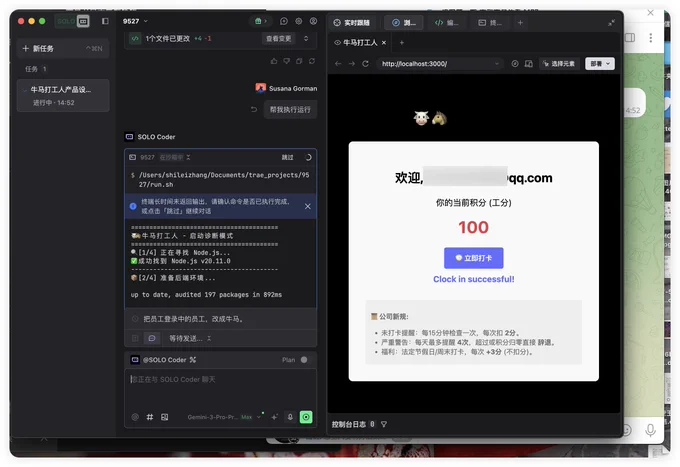
Task: Collapse the right panel with shrink arrows icon
Action: coord(611,23)
